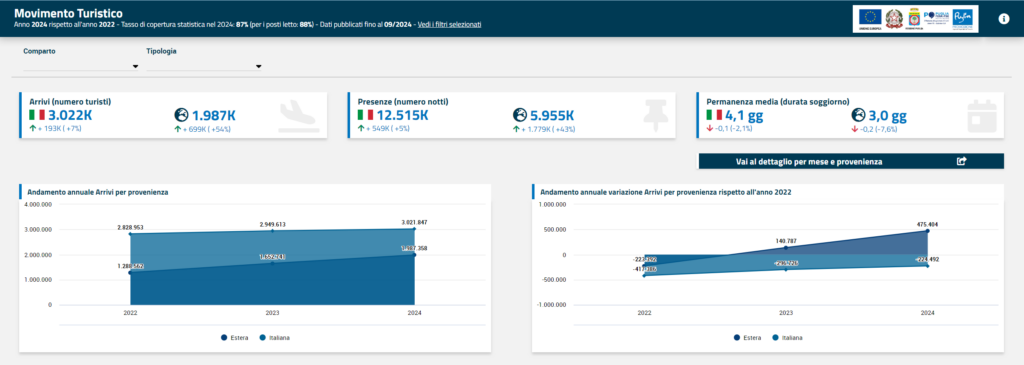The width and height of the screenshot is (1024, 365).
Task: Click the Andamento annuale Arrivi per provenienza title
Action: pos(98,192)
